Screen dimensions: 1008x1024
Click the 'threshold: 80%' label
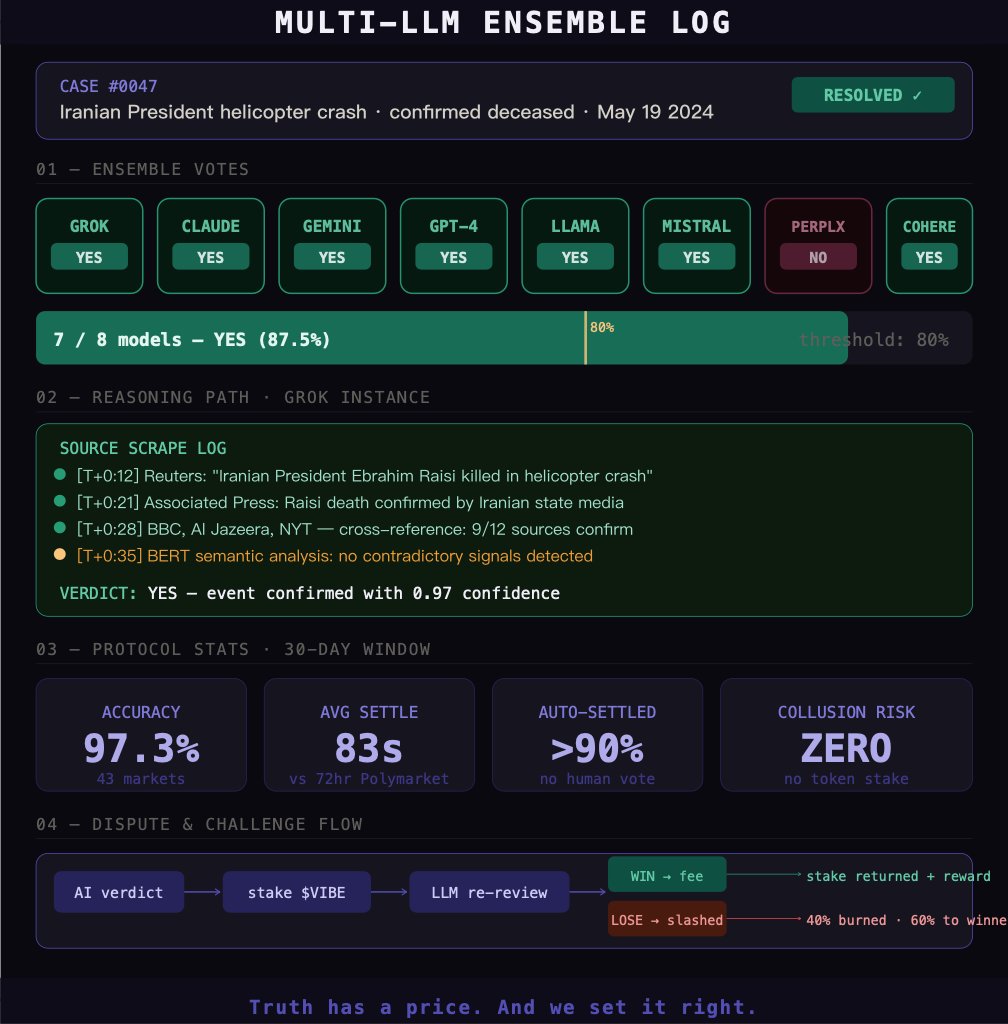(874, 340)
